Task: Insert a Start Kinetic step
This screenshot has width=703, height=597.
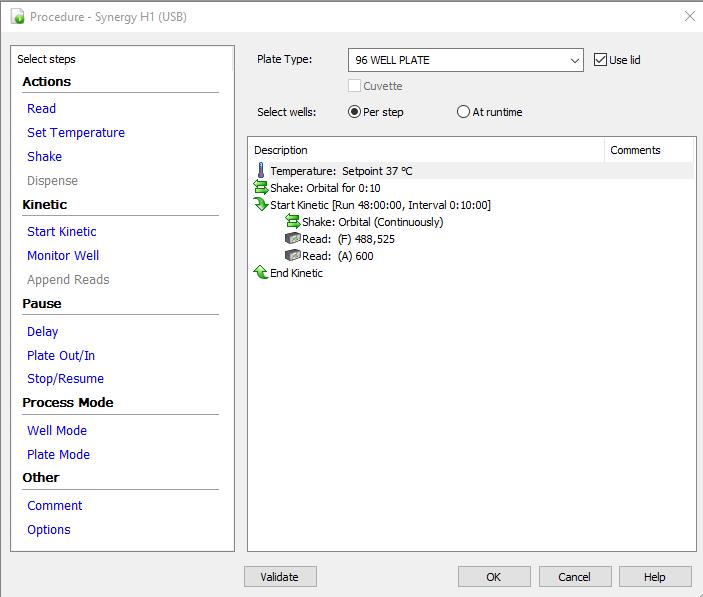Action: click(61, 232)
